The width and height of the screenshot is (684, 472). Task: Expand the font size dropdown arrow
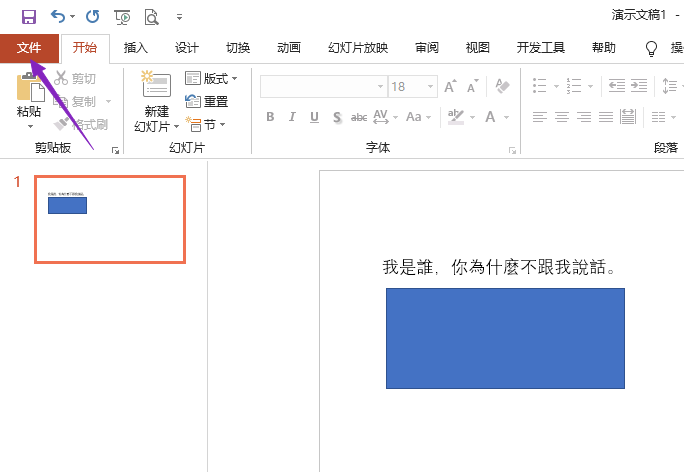click(x=431, y=86)
